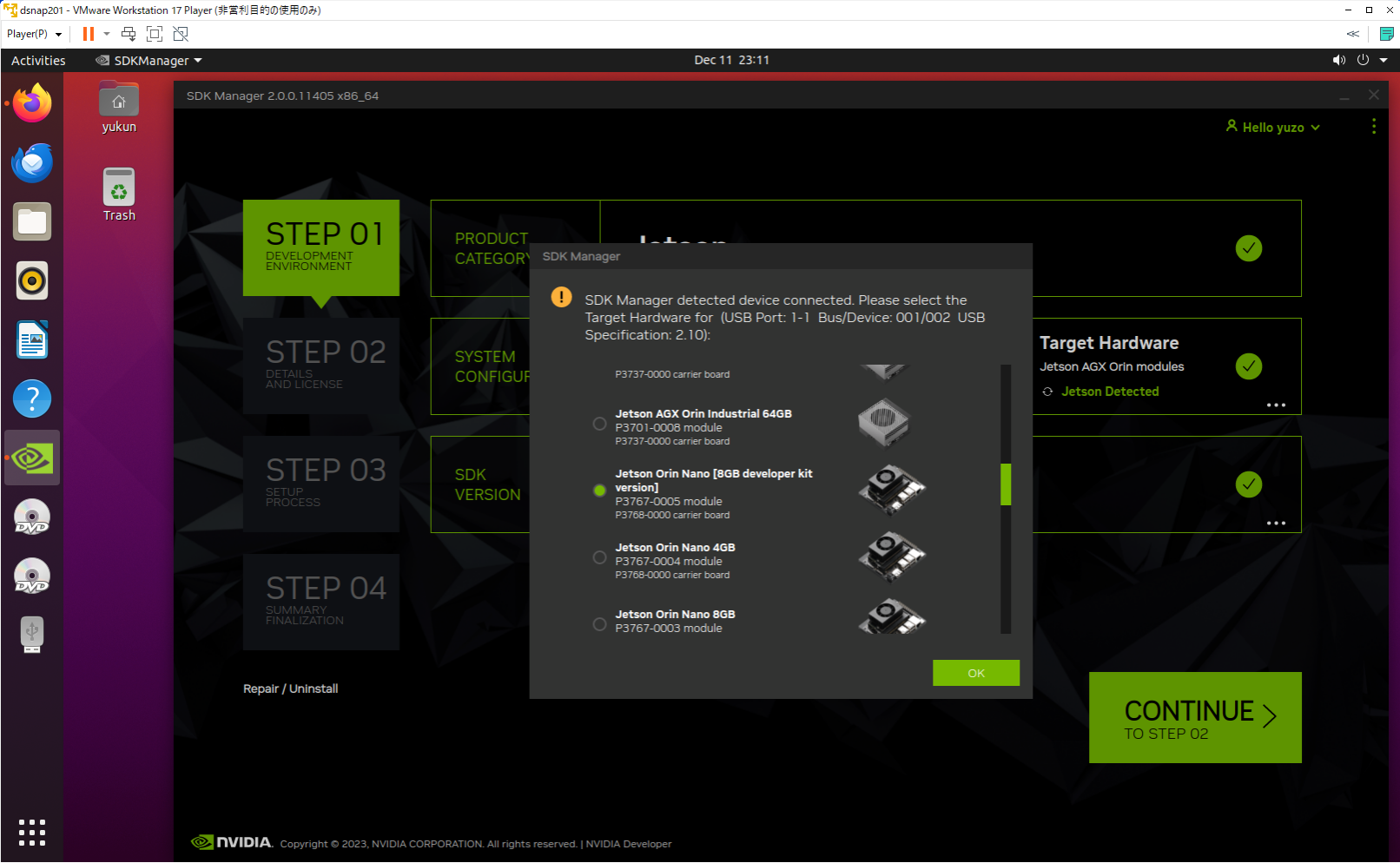Click scrollbar thumb in hardware list

pyautogui.click(x=1006, y=484)
